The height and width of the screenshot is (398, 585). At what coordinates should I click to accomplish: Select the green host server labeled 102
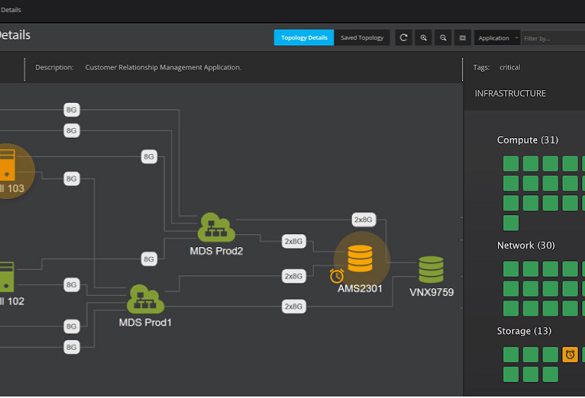pos(7,277)
